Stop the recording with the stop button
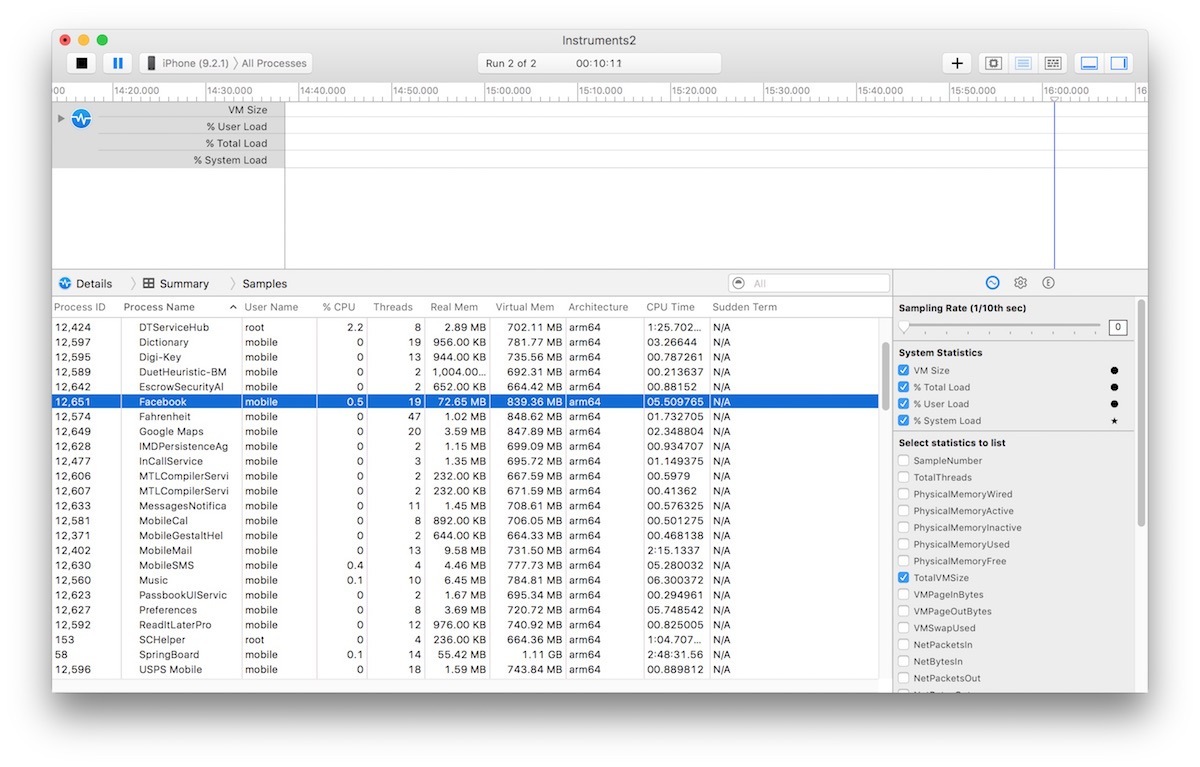 click(82, 63)
